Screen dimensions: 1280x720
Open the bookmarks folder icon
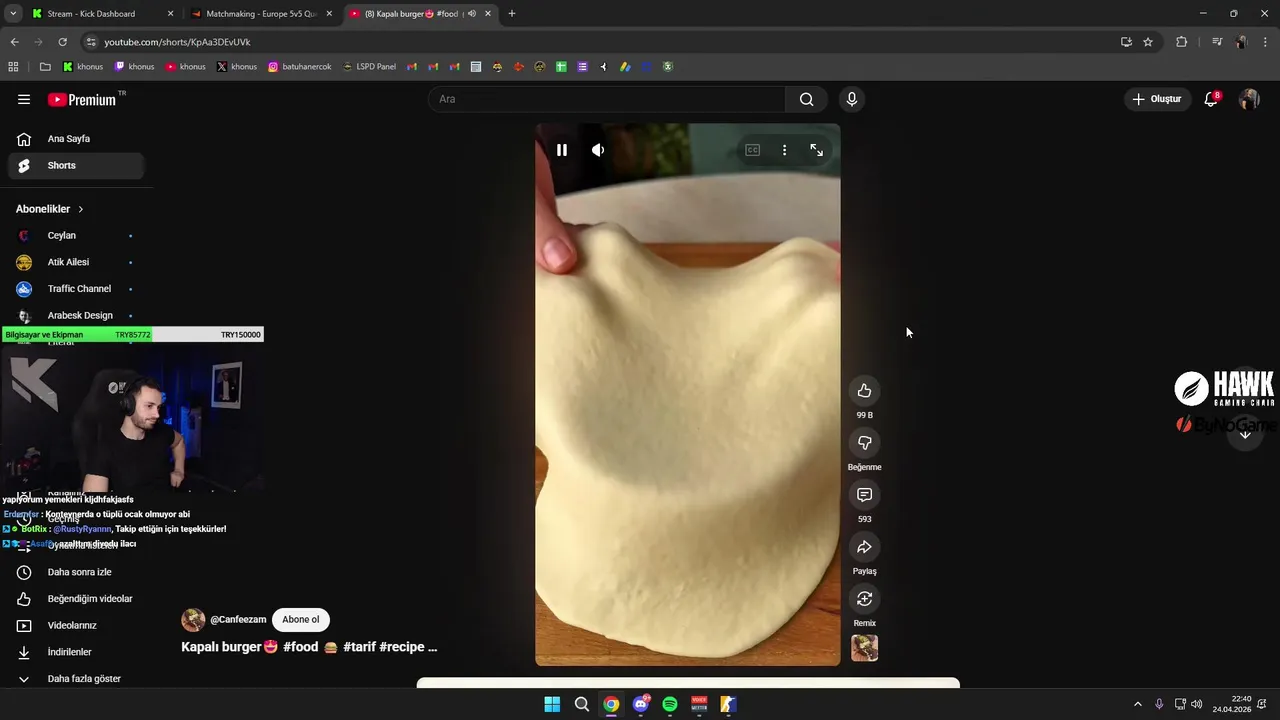coord(45,67)
